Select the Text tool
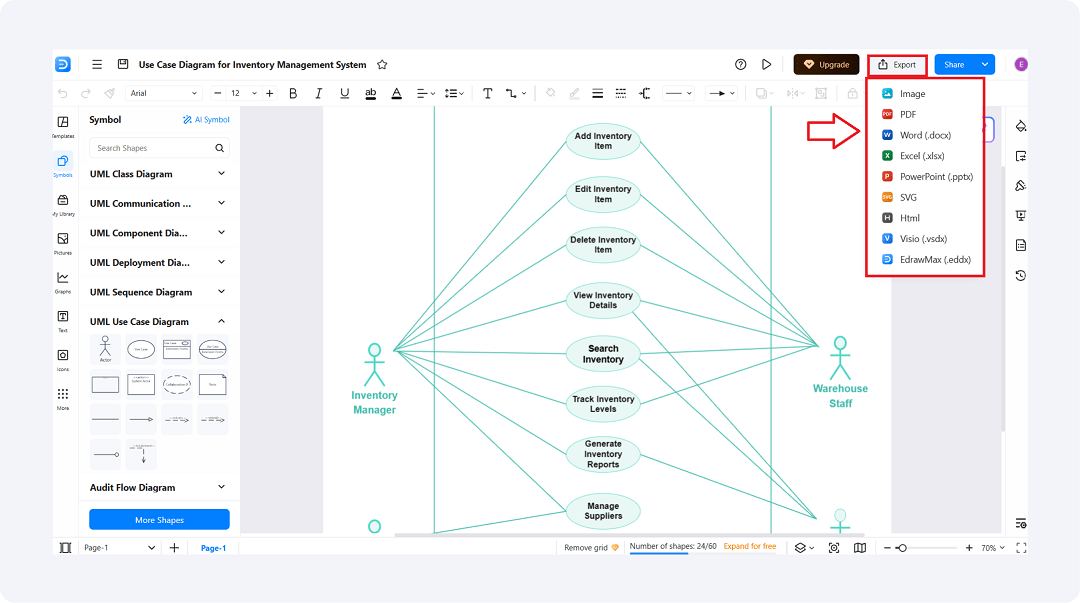The width and height of the screenshot is (1080, 603). click(x=488, y=93)
